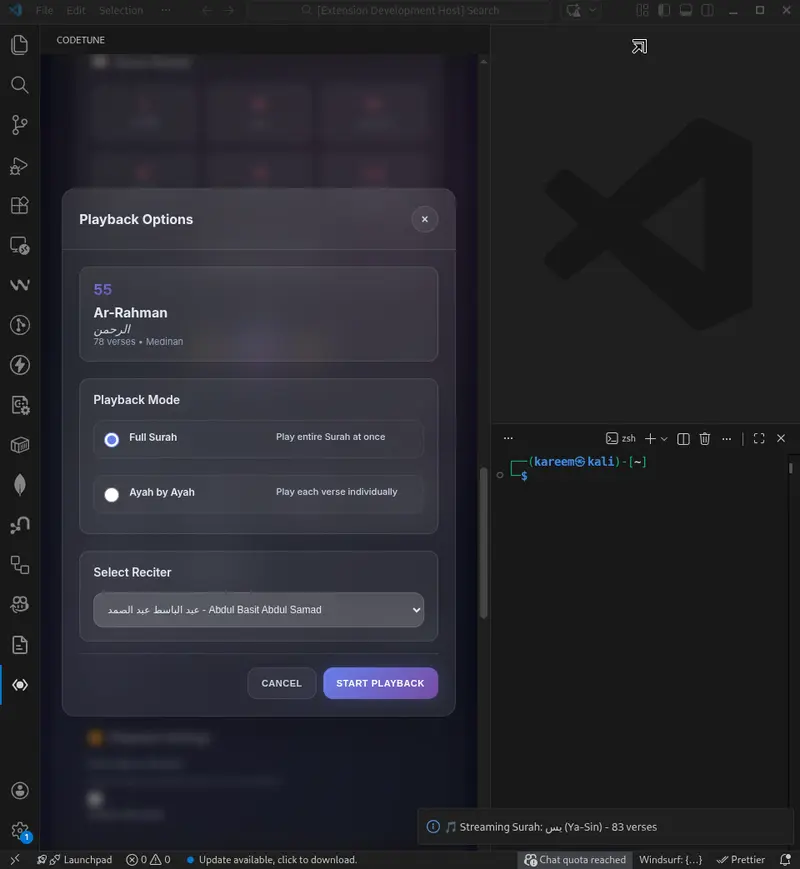
Task: Go forward with the navigation arrow
Action: [x=229, y=11]
